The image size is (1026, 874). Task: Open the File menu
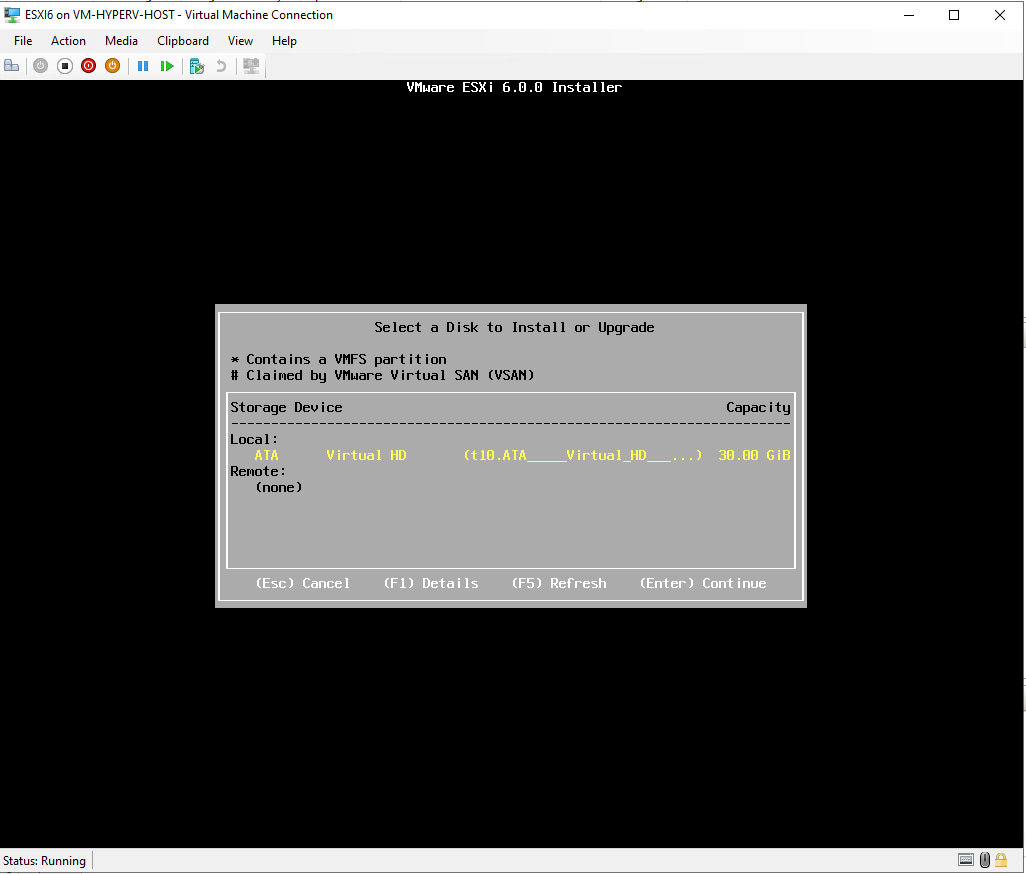[x=23, y=41]
